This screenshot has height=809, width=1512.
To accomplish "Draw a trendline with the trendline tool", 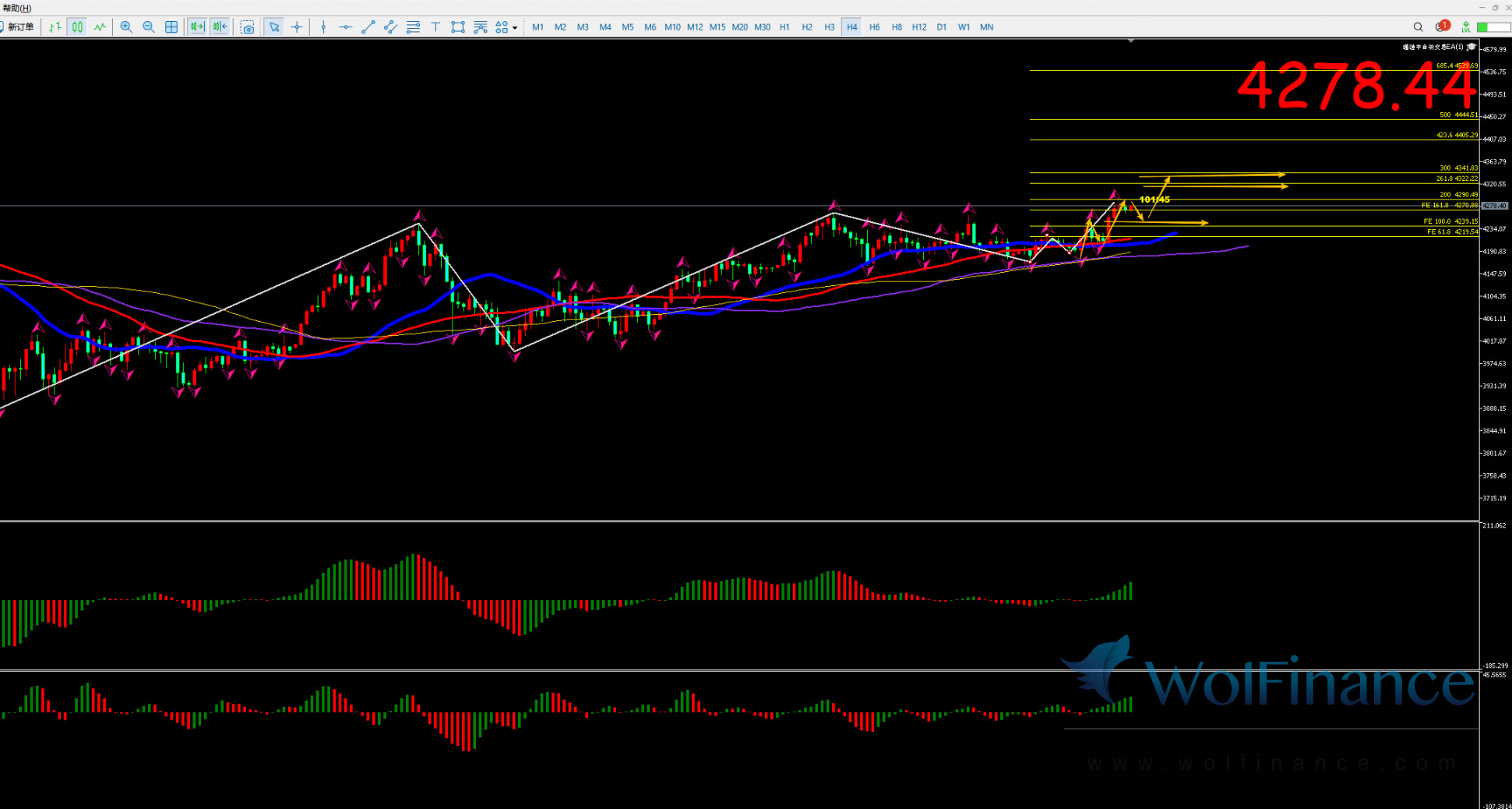I will (368, 27).
